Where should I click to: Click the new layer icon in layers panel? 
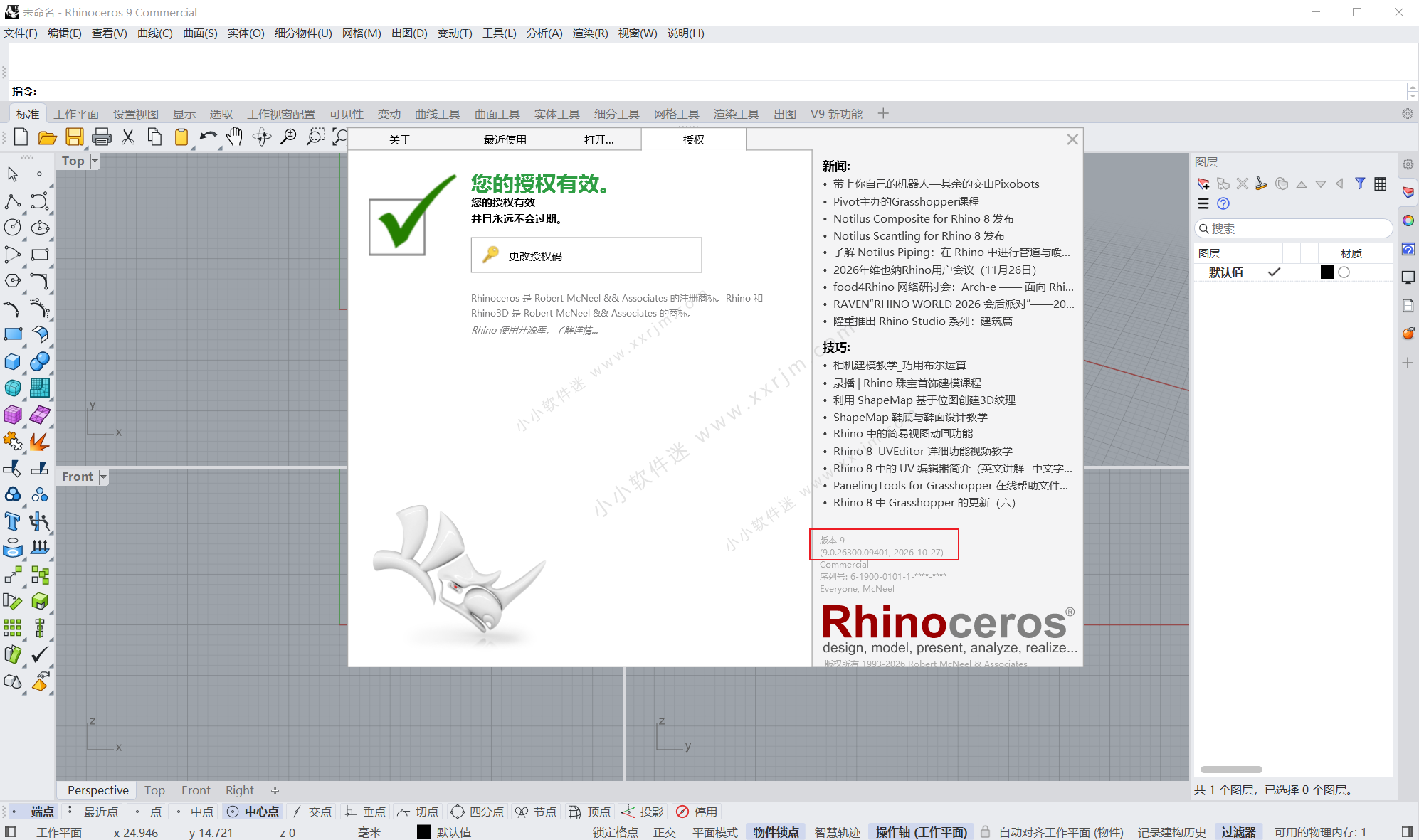tap(1203, 184)
